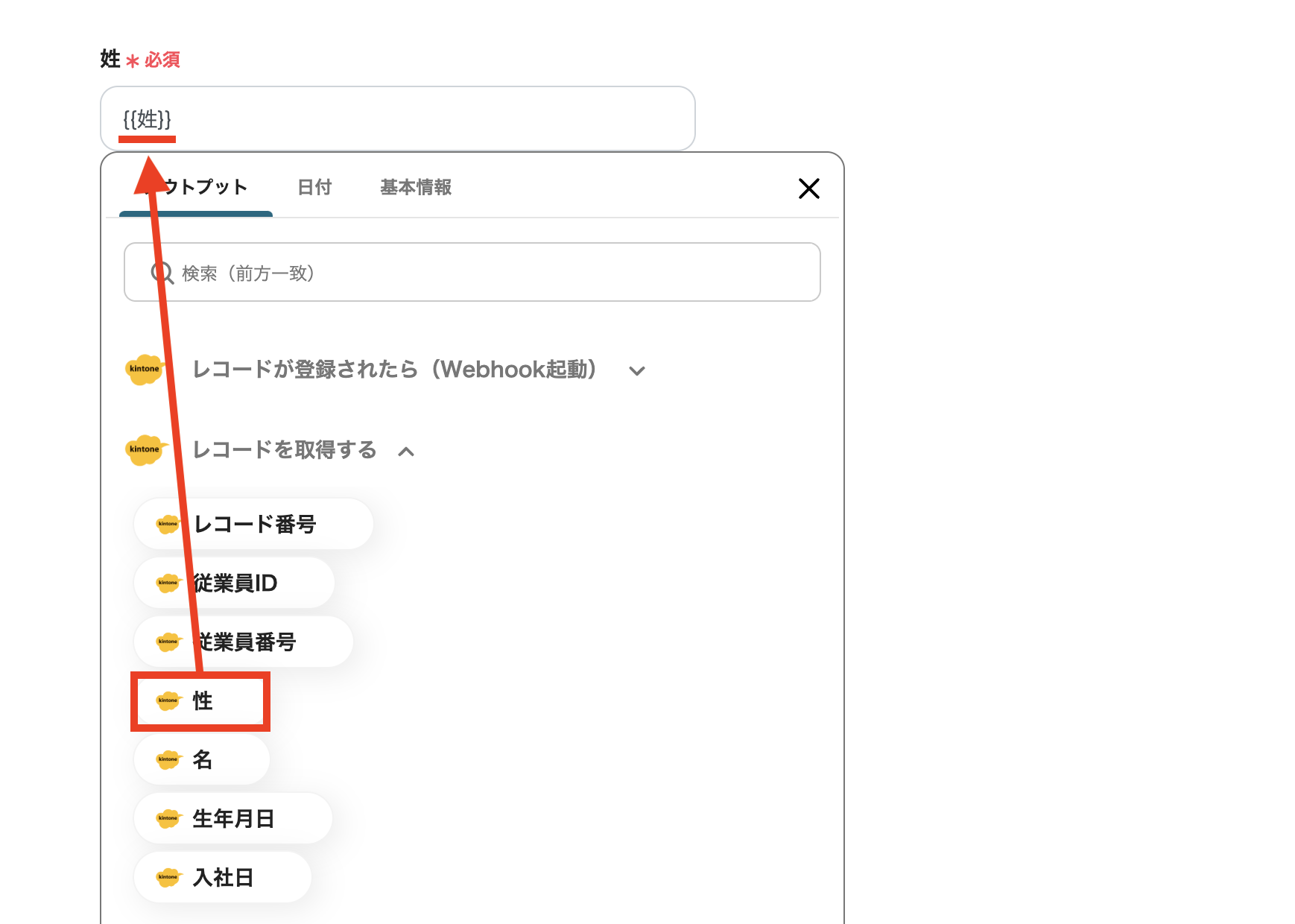Click the kintone icon on the 性 chip

pyautogui.click(x=168, y=700)
